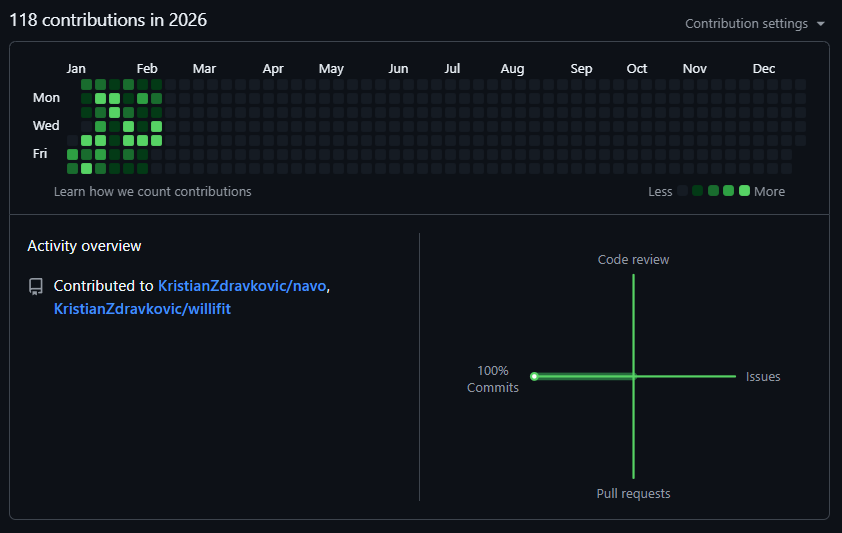Image resolution: width=842 pixels, height=533 pixels.
Task: Open Learn how we count contributions
Action: click(x=153, y=192)
